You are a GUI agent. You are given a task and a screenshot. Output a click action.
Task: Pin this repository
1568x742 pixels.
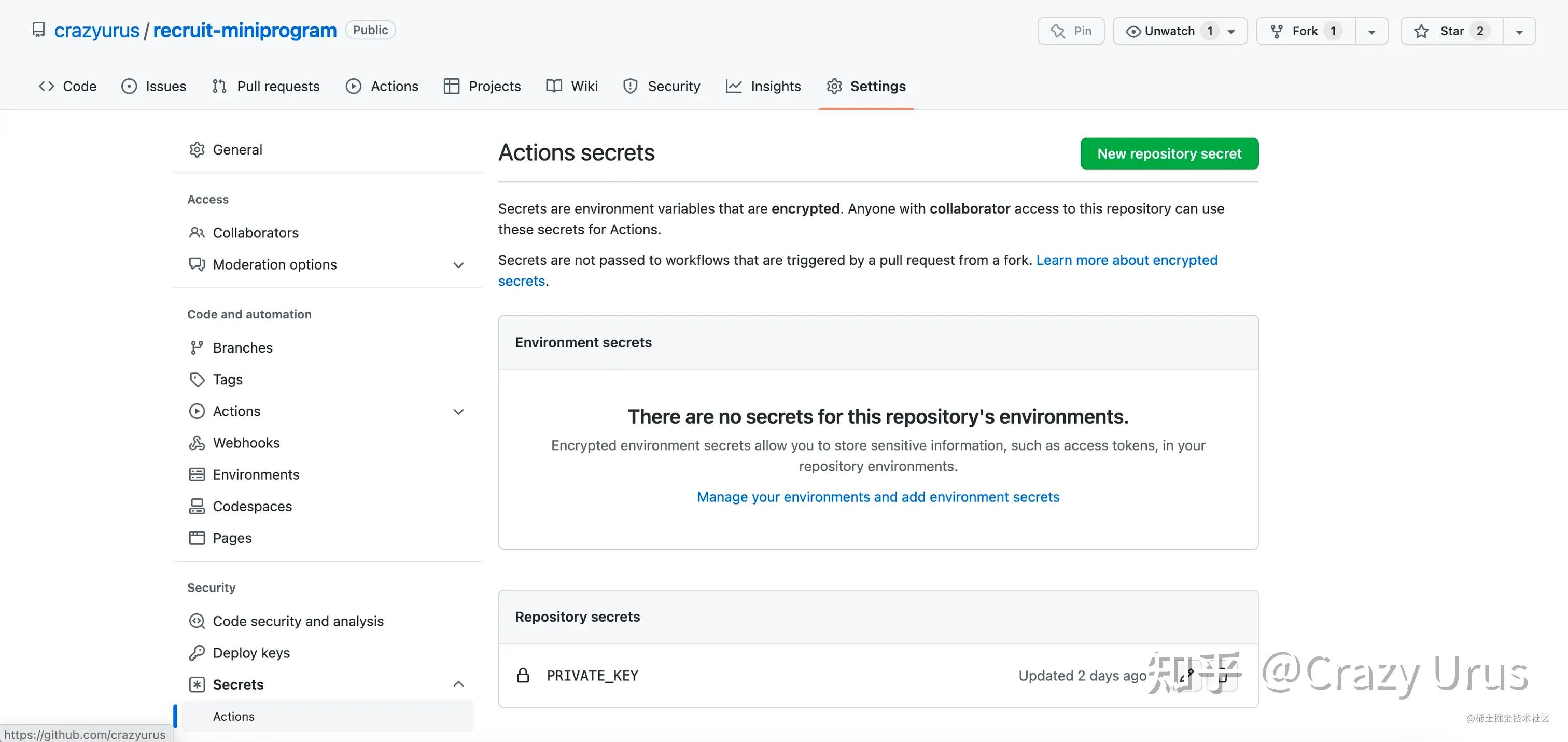(1071, 31)
